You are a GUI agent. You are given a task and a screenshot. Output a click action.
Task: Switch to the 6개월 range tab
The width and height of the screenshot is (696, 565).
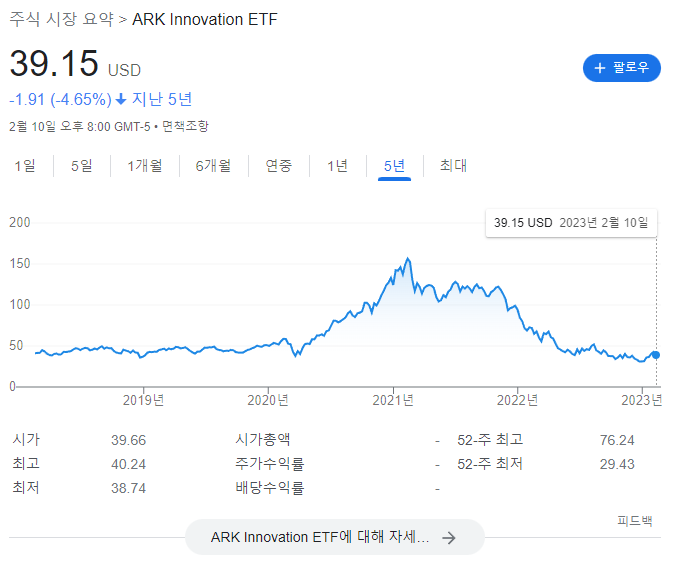tap(213, 166)
